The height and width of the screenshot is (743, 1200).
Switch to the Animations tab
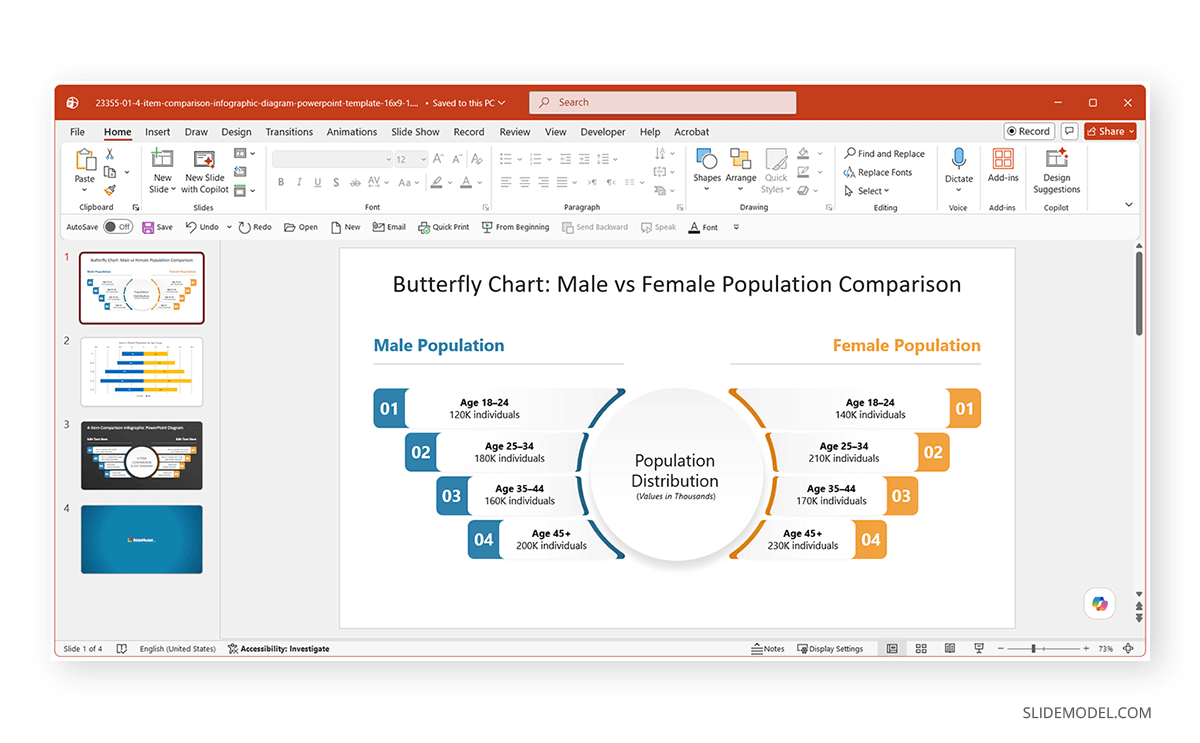point(352,132)
